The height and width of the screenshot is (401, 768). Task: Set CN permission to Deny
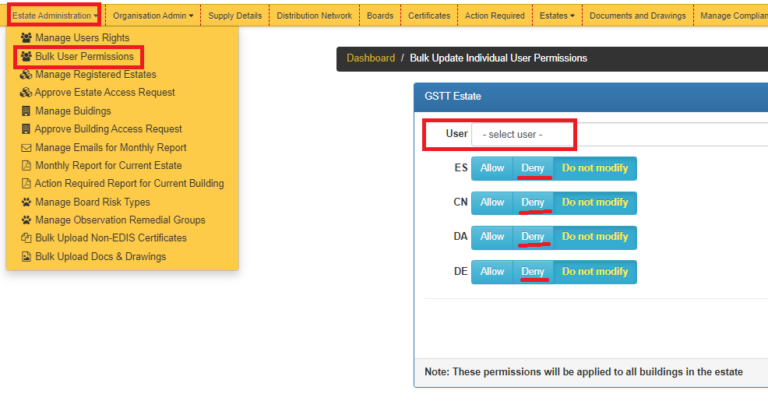pyautogui.click(x=533, y=202)
